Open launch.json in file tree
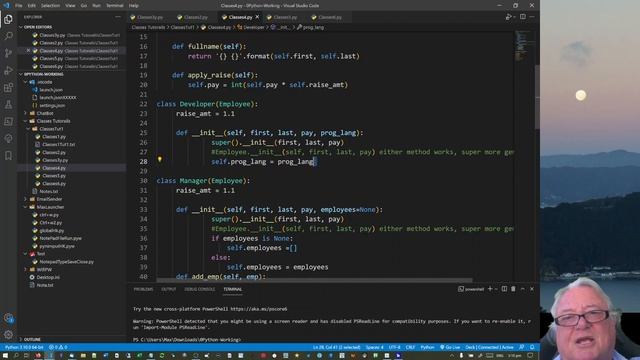Screen dimensions: 640x360 click(51, 90)
